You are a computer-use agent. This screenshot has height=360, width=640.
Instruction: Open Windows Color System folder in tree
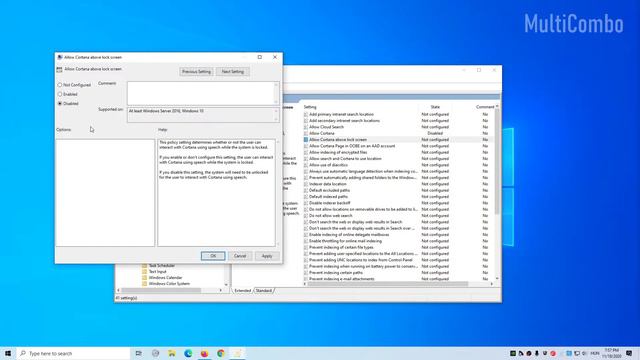tap(169, 284)
